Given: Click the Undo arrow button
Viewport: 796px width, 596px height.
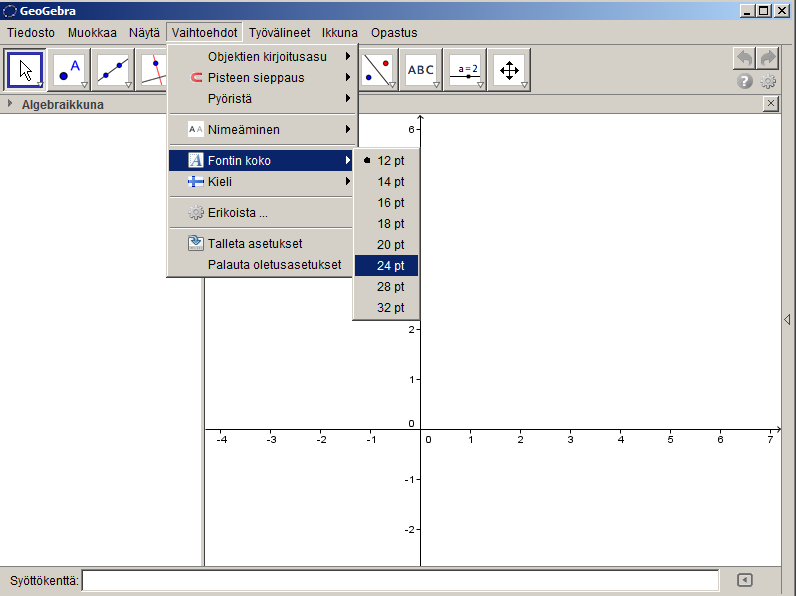Looking at the screenshot, I should coord(744,58).
